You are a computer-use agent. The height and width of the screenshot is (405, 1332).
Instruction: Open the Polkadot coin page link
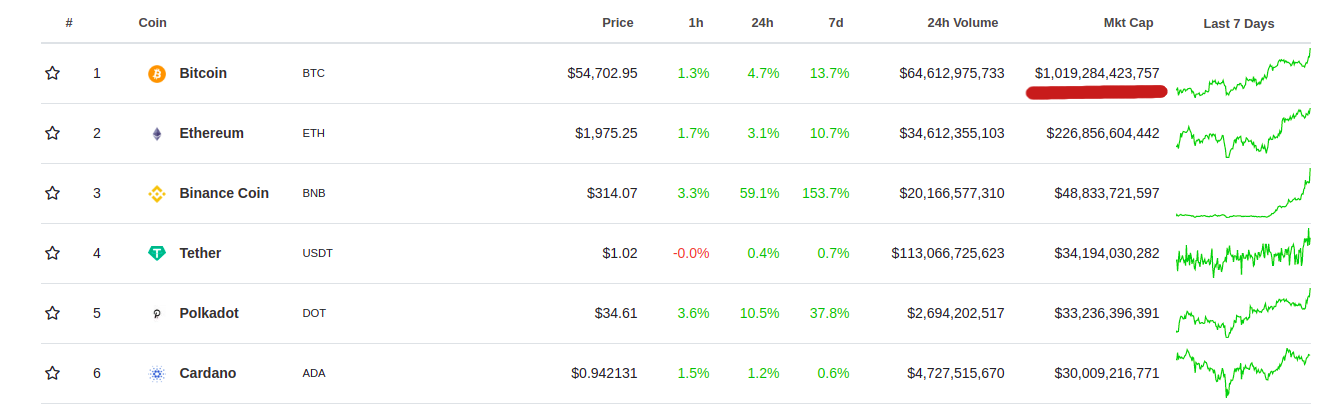click(x=209, y=313)
